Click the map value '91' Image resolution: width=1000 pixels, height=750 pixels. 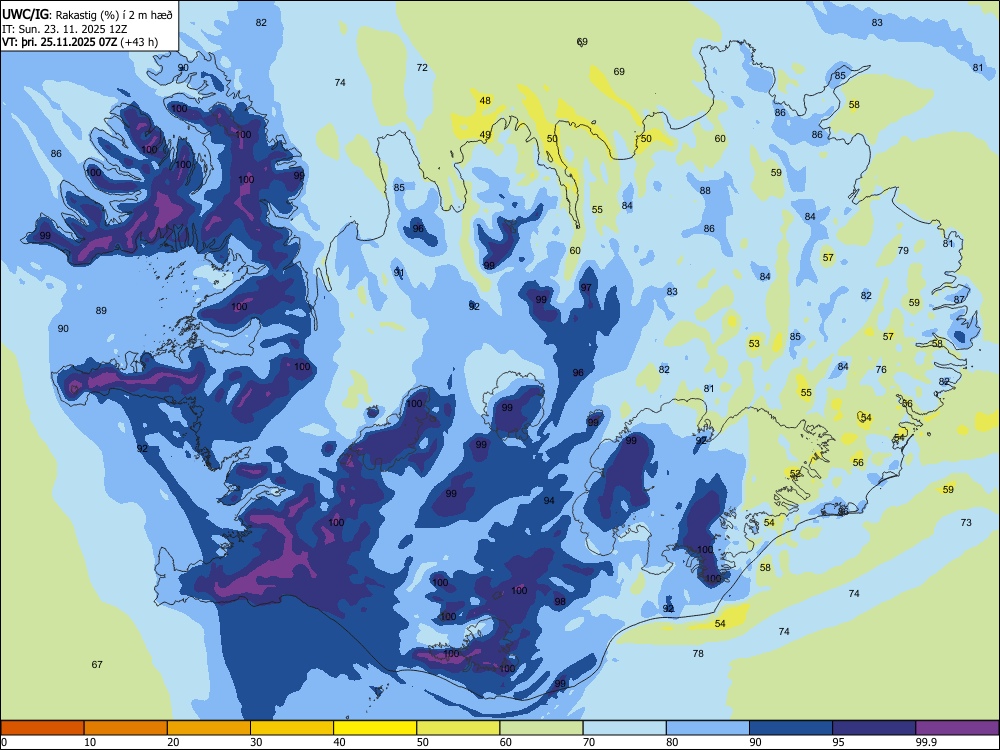click(399, 273)
